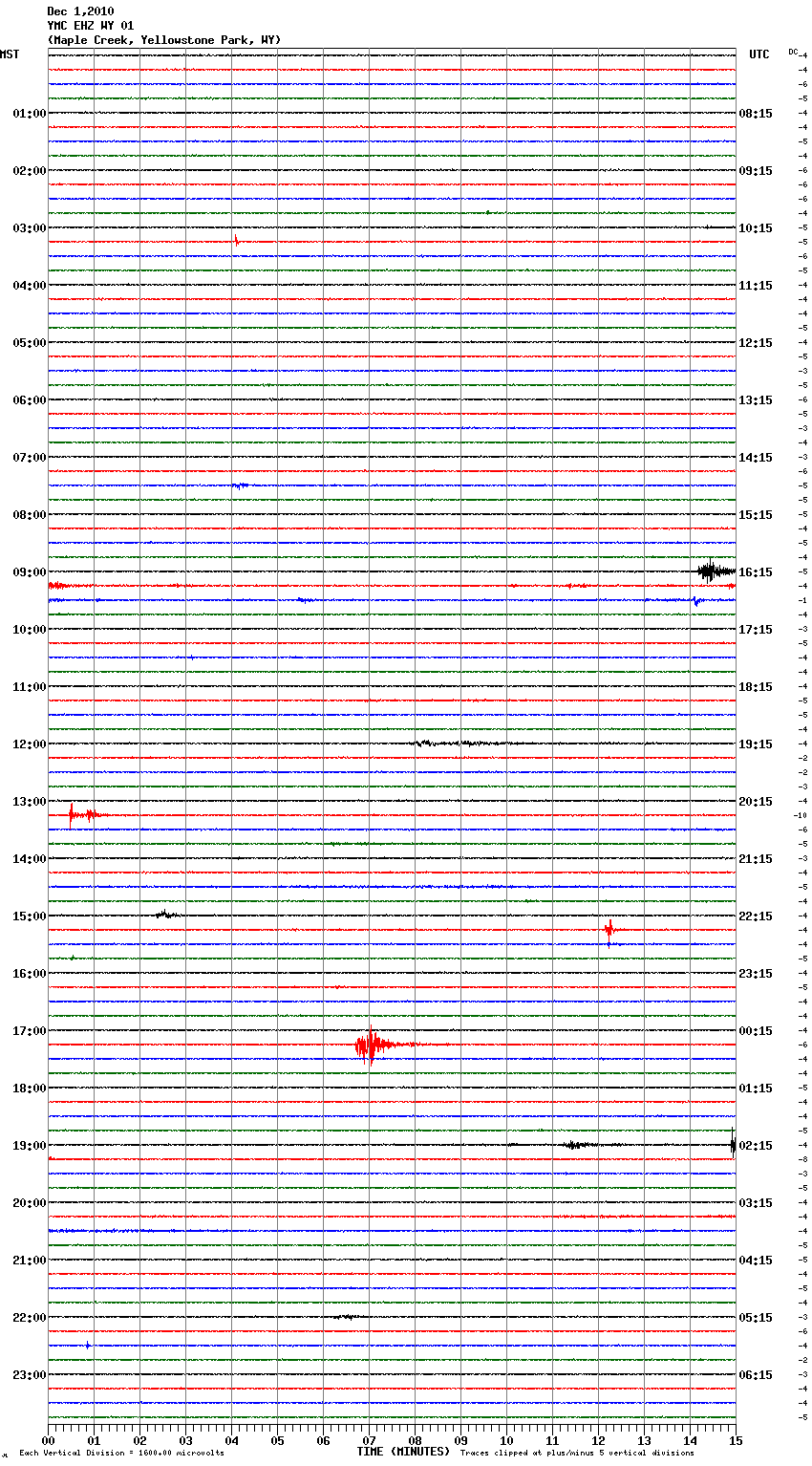Click the "YMC EHZ WY 01" station code
Image resolution: width=812 pixels, height=1466 pixels.
91,26
